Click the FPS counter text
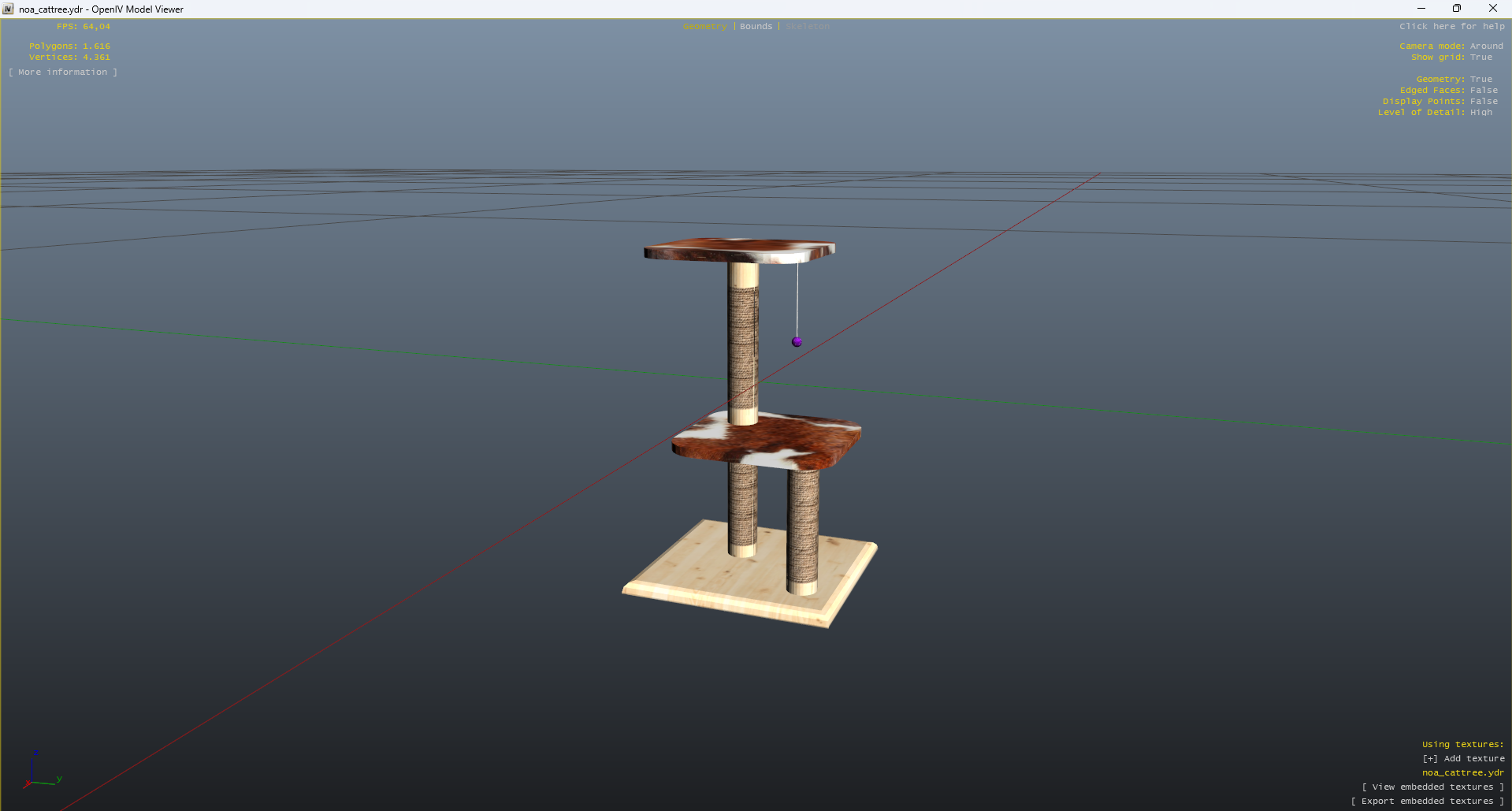This screenshot has width=1512, height=811. tap(84, 27)
